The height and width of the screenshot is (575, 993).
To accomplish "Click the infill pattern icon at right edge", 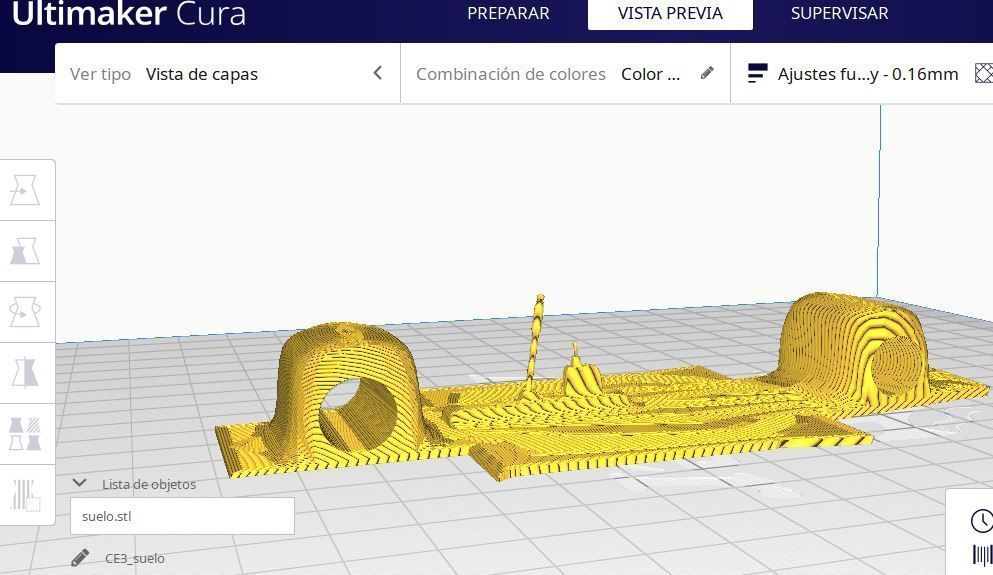I will pyautogui.click(x=984, y=73).
